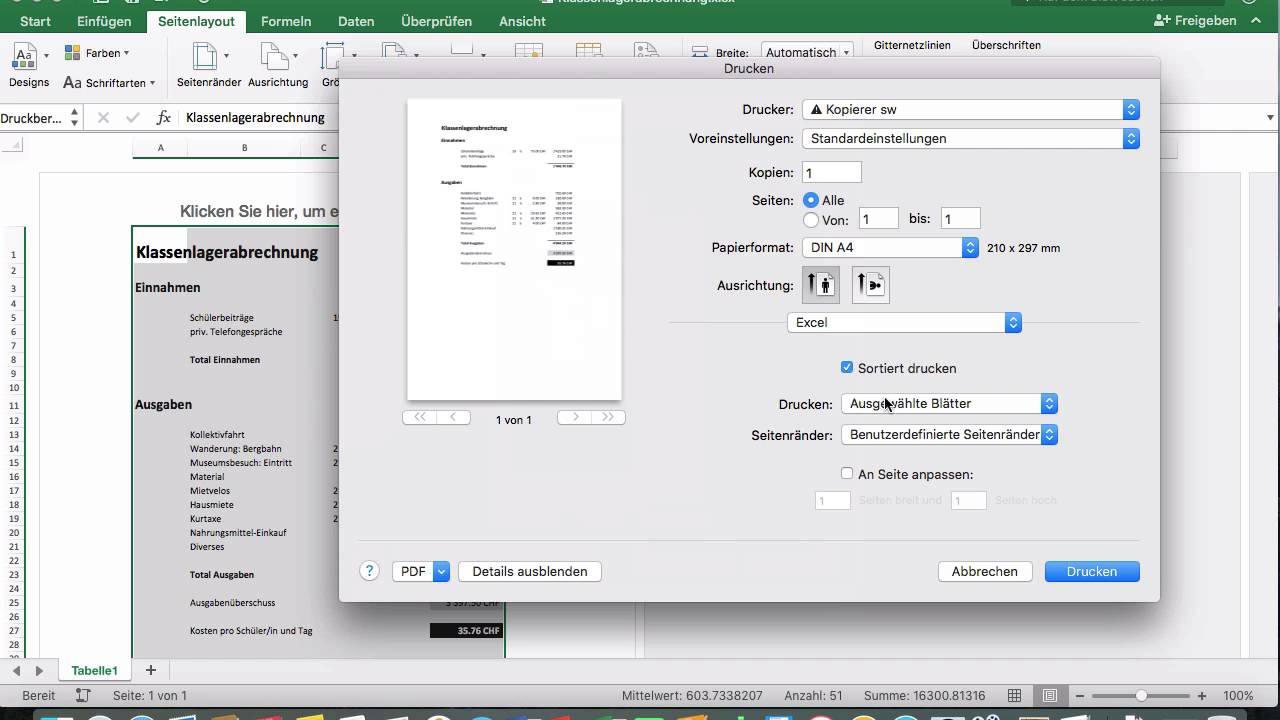Click the Kopien copies input field
Screen dimensions: 1280x720
click(x=832, y=173)
